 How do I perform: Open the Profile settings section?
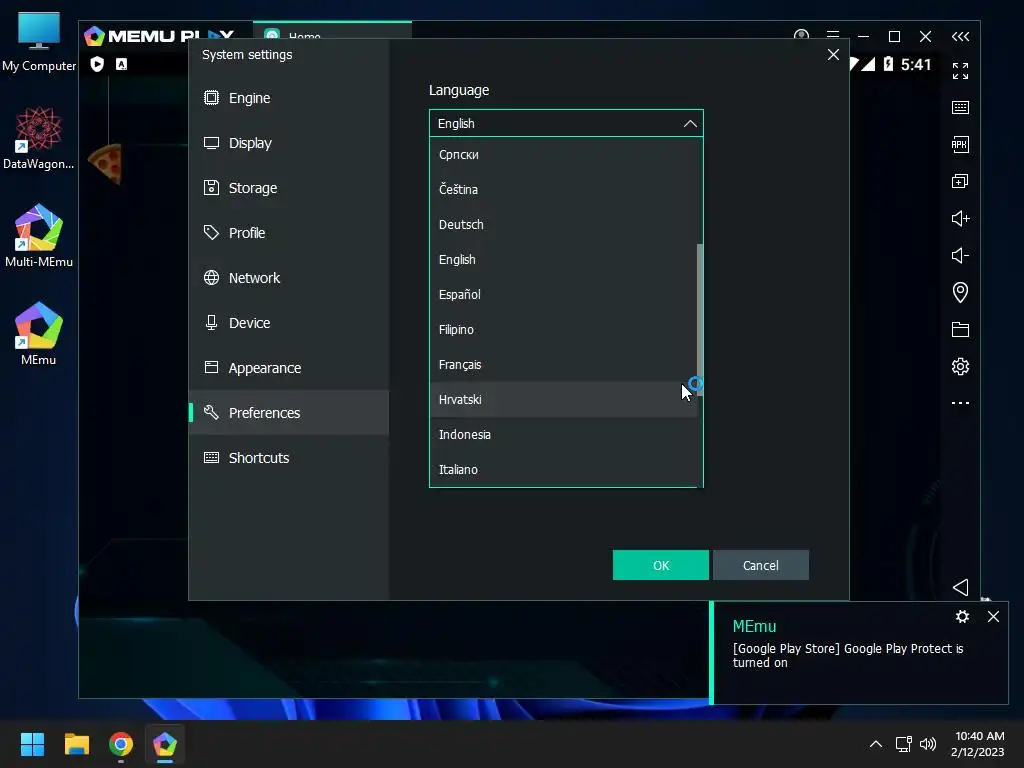pyautogui.click(x=289, y=233)
